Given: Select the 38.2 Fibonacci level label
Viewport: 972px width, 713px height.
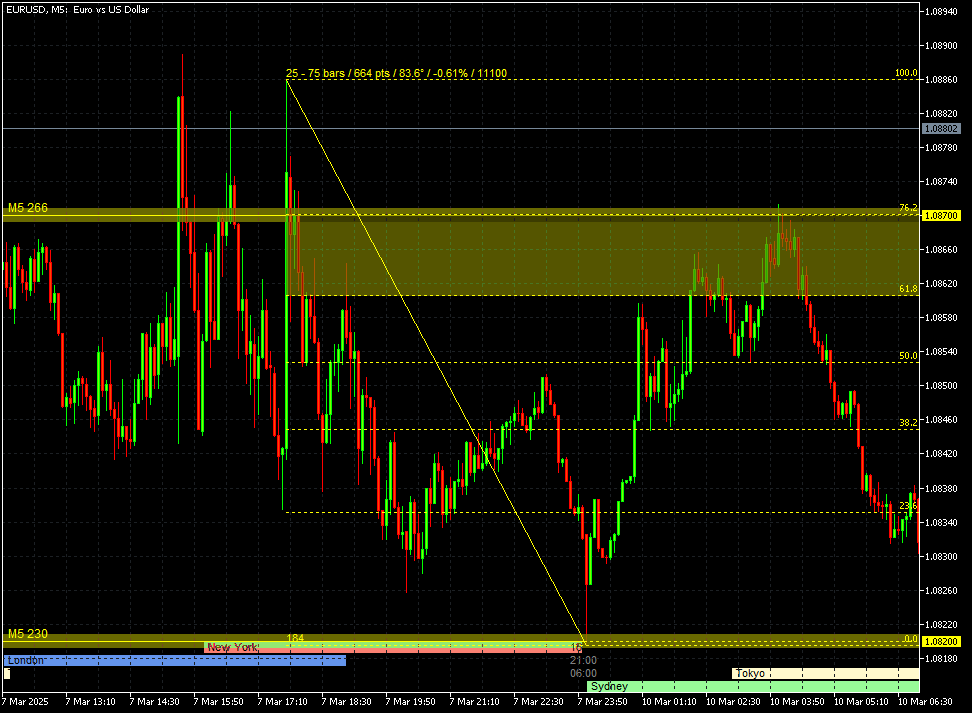Looking at the screenshot, I should tap(908, 423).
